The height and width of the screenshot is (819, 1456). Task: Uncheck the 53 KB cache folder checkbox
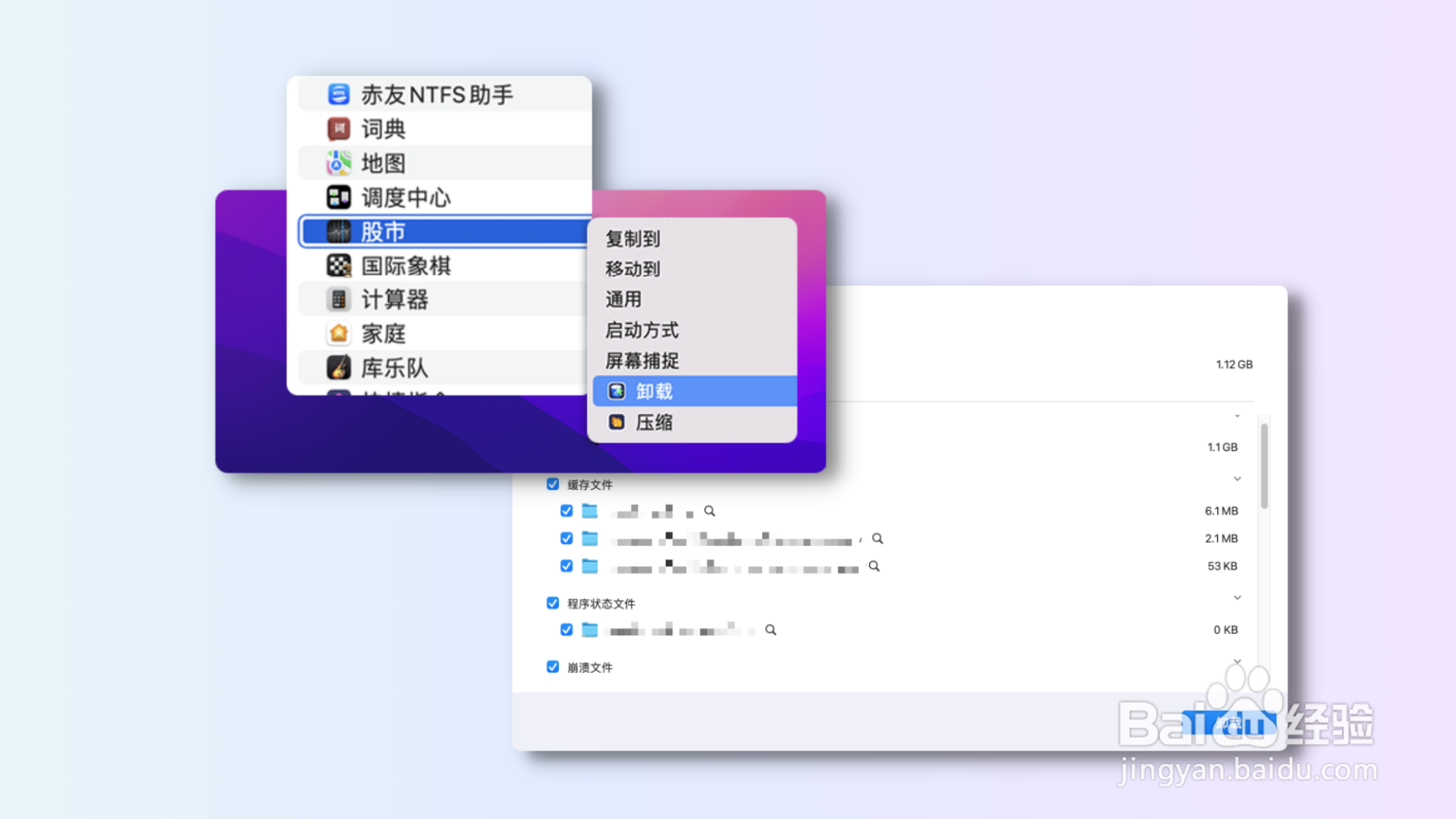pyautogui.click(x=566, y=566)
